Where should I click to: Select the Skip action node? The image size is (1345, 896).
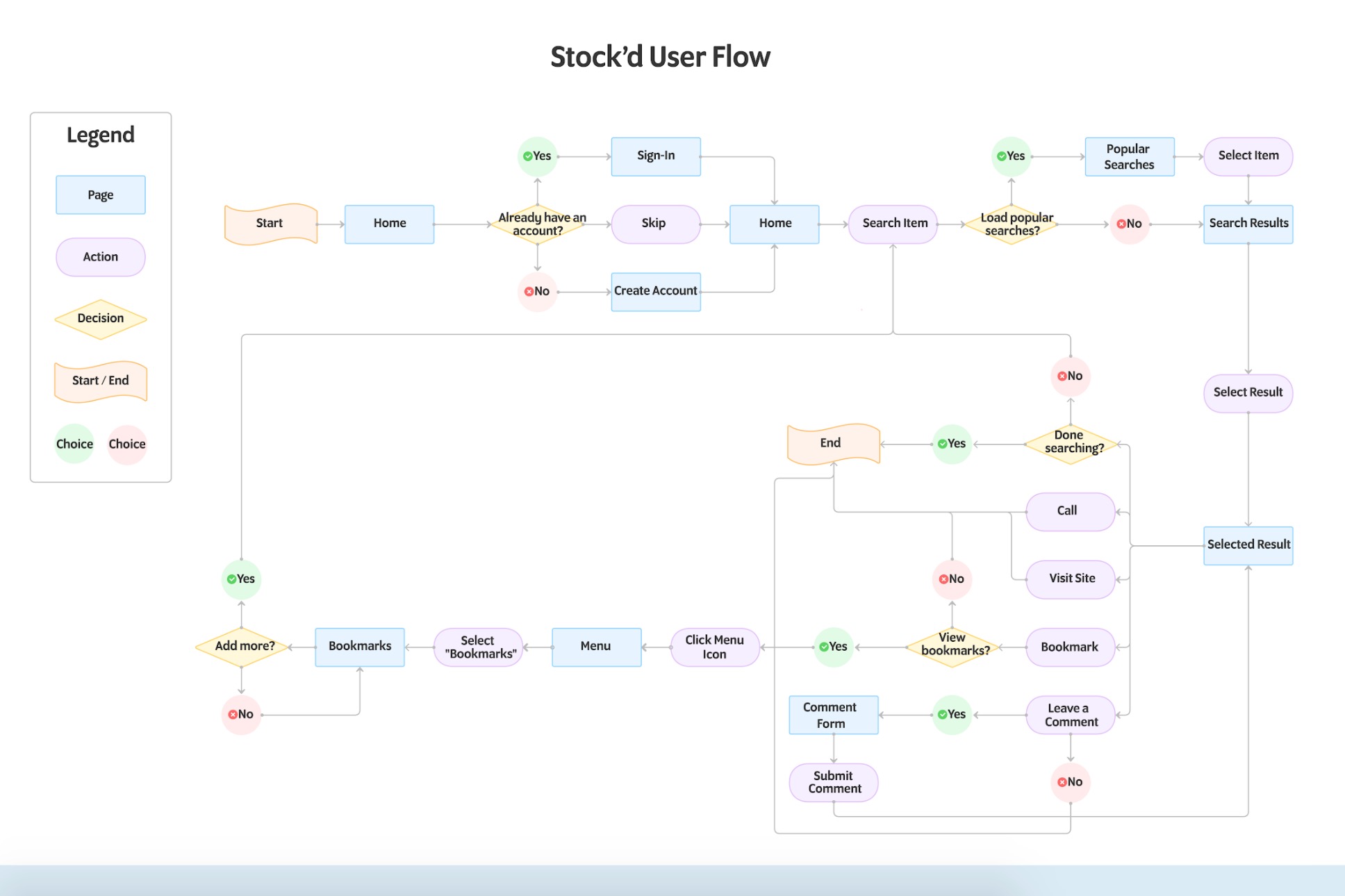click(x=655, y=224)
